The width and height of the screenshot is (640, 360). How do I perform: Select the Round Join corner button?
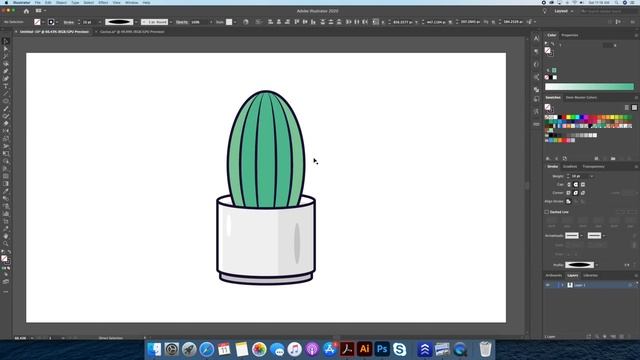click(576, 193)
